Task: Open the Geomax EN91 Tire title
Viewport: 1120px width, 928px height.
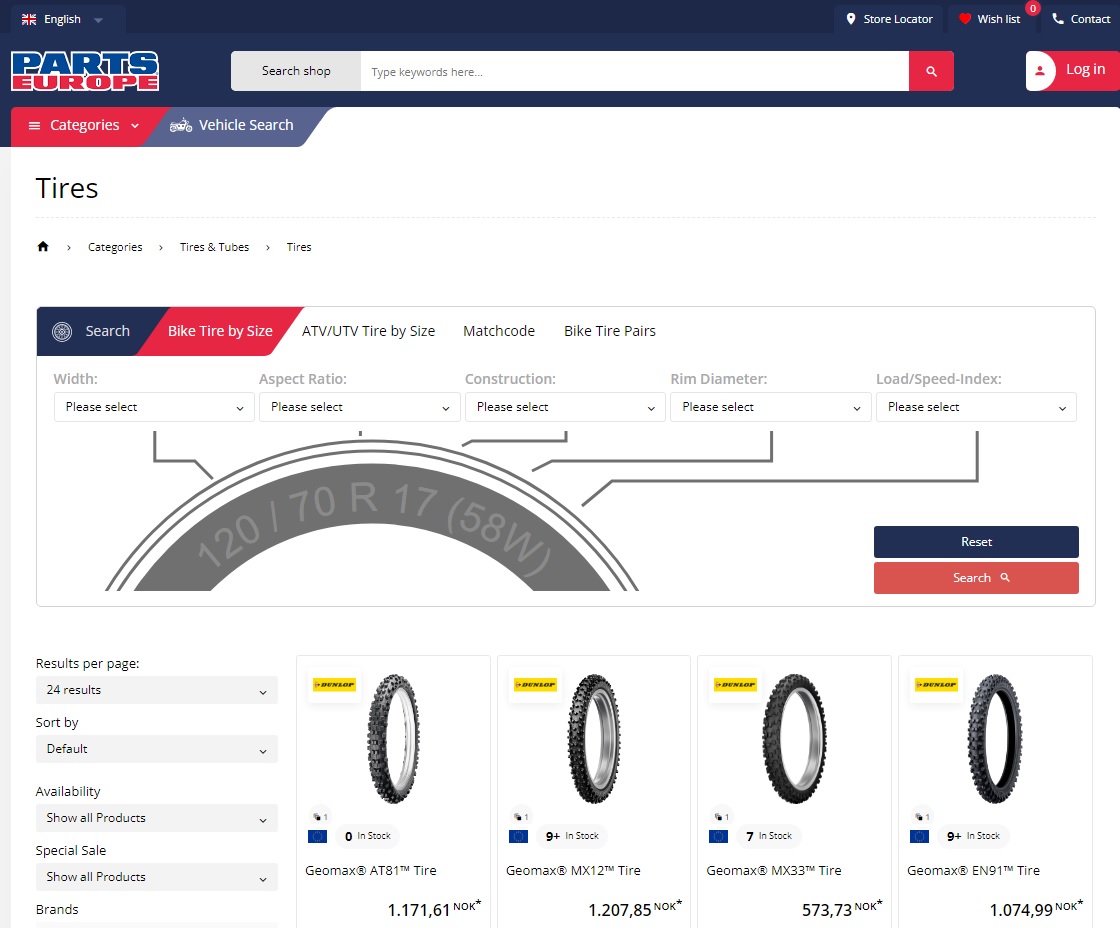Action: point(973,871)
